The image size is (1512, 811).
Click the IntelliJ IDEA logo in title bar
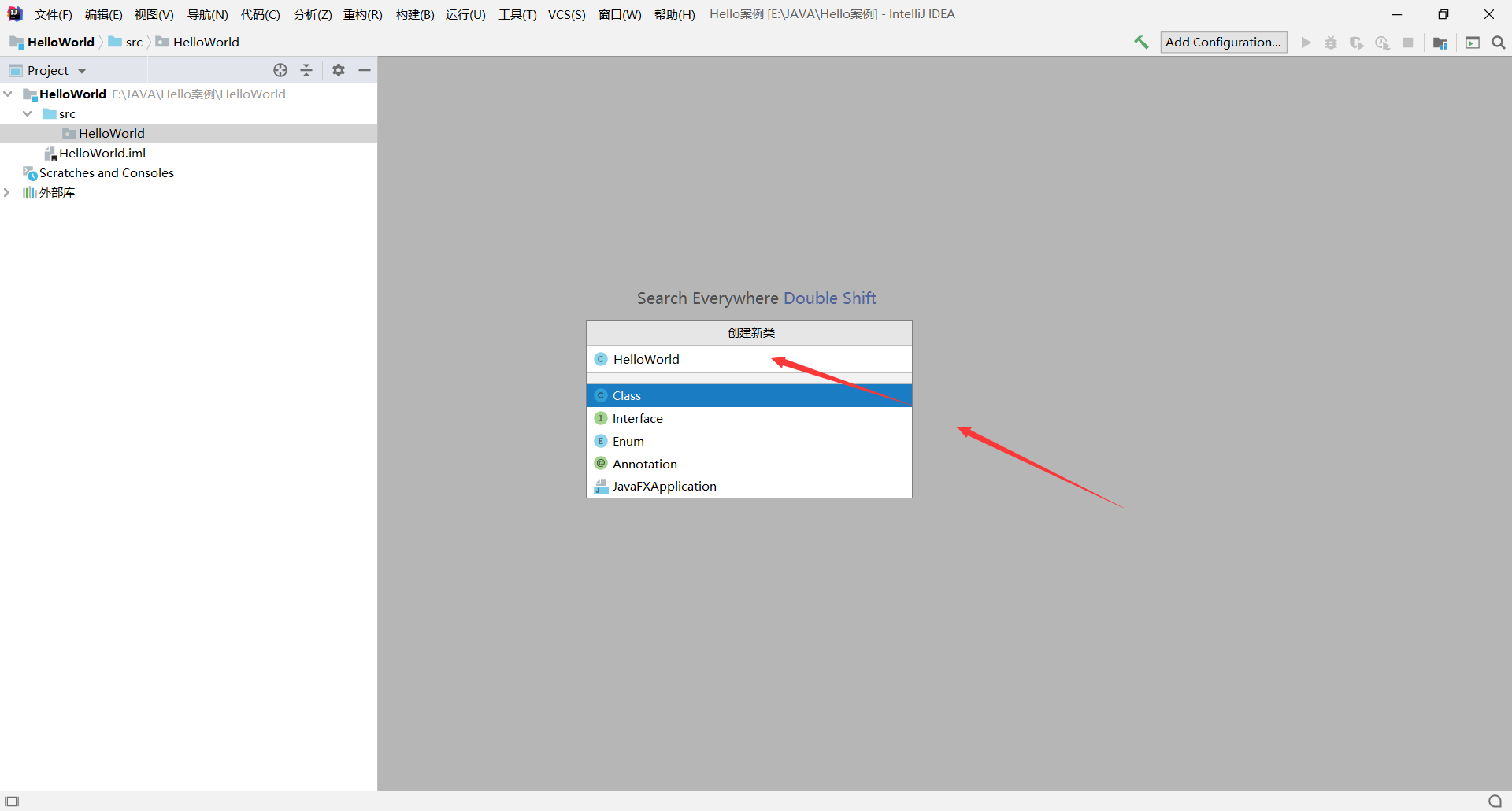coord(15,14)
